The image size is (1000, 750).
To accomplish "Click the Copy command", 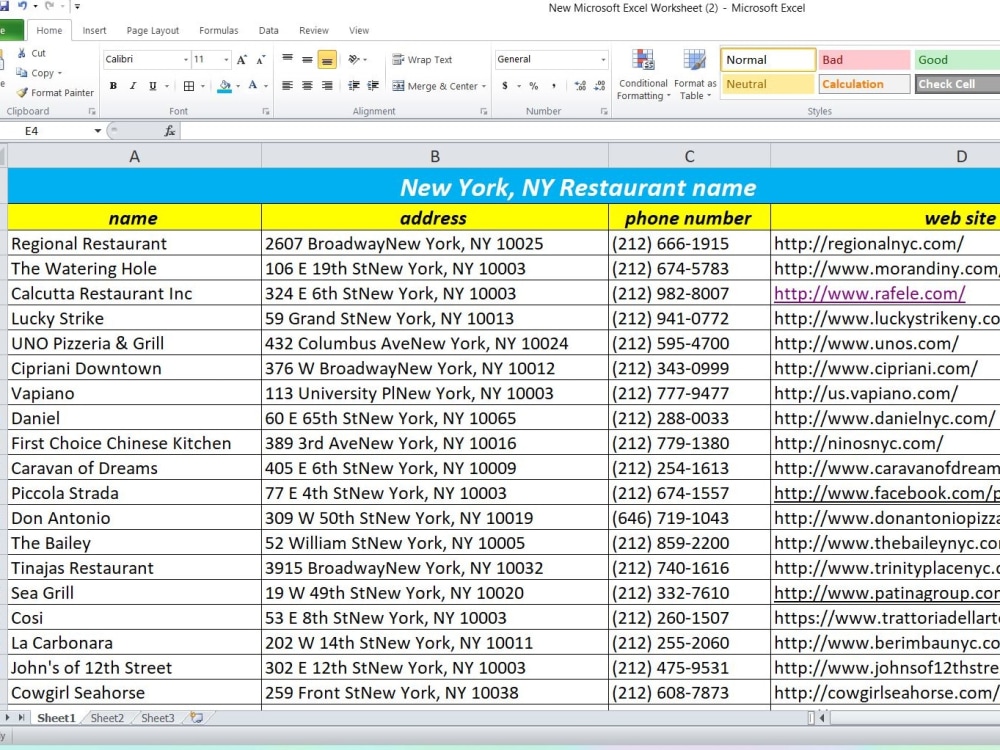I will click(38, 73).
